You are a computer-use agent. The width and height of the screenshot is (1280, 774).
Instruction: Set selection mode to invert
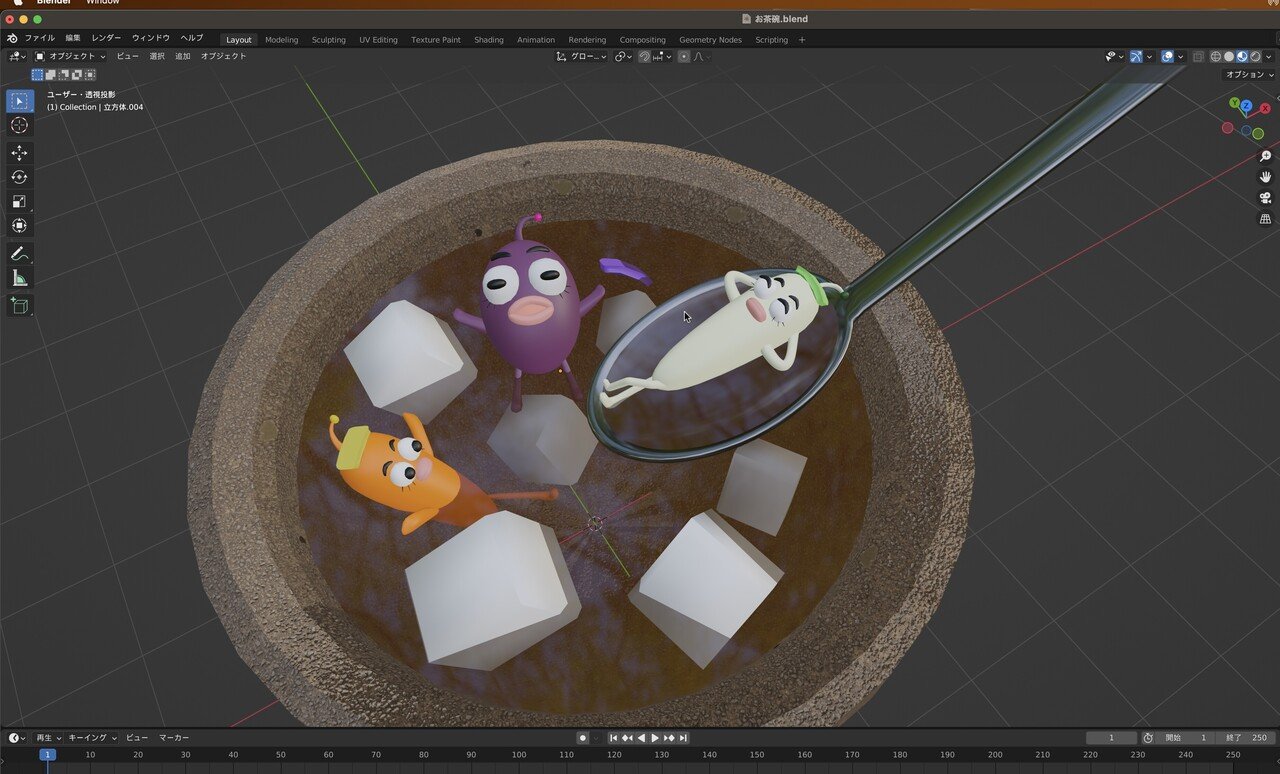pos(77,74)
